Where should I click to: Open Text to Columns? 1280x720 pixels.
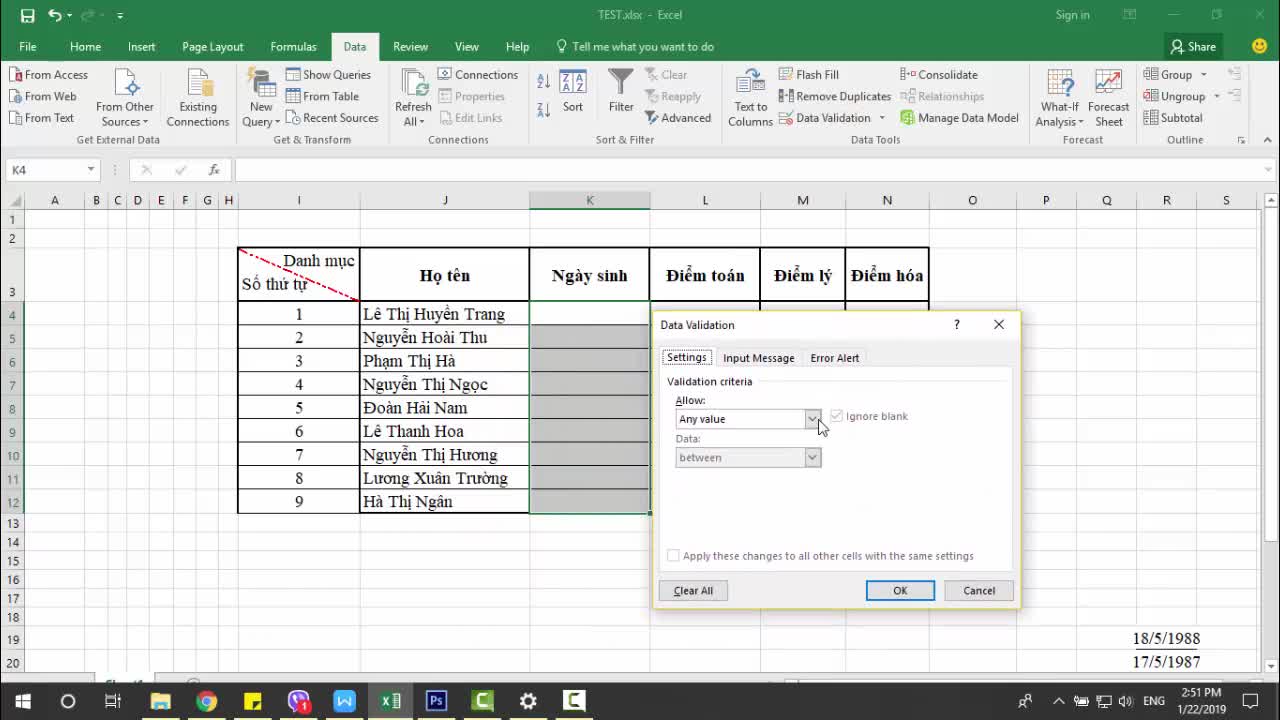(x=750, y=98)
